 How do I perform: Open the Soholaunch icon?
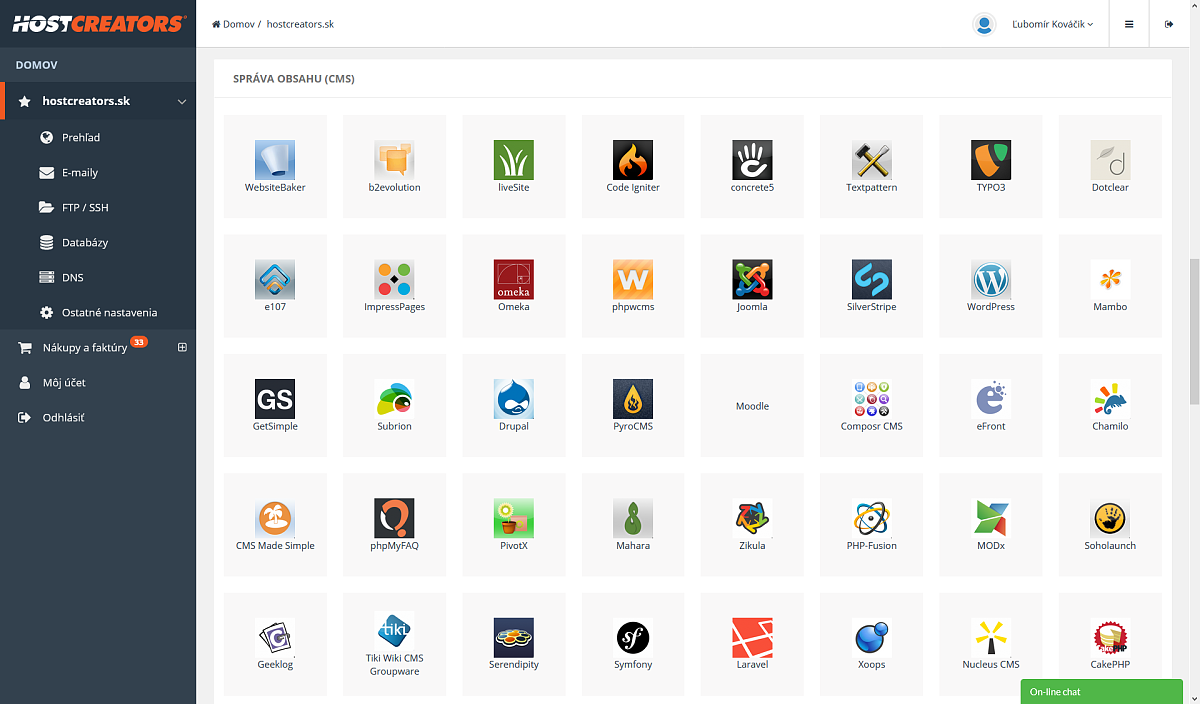(1110, 518)
